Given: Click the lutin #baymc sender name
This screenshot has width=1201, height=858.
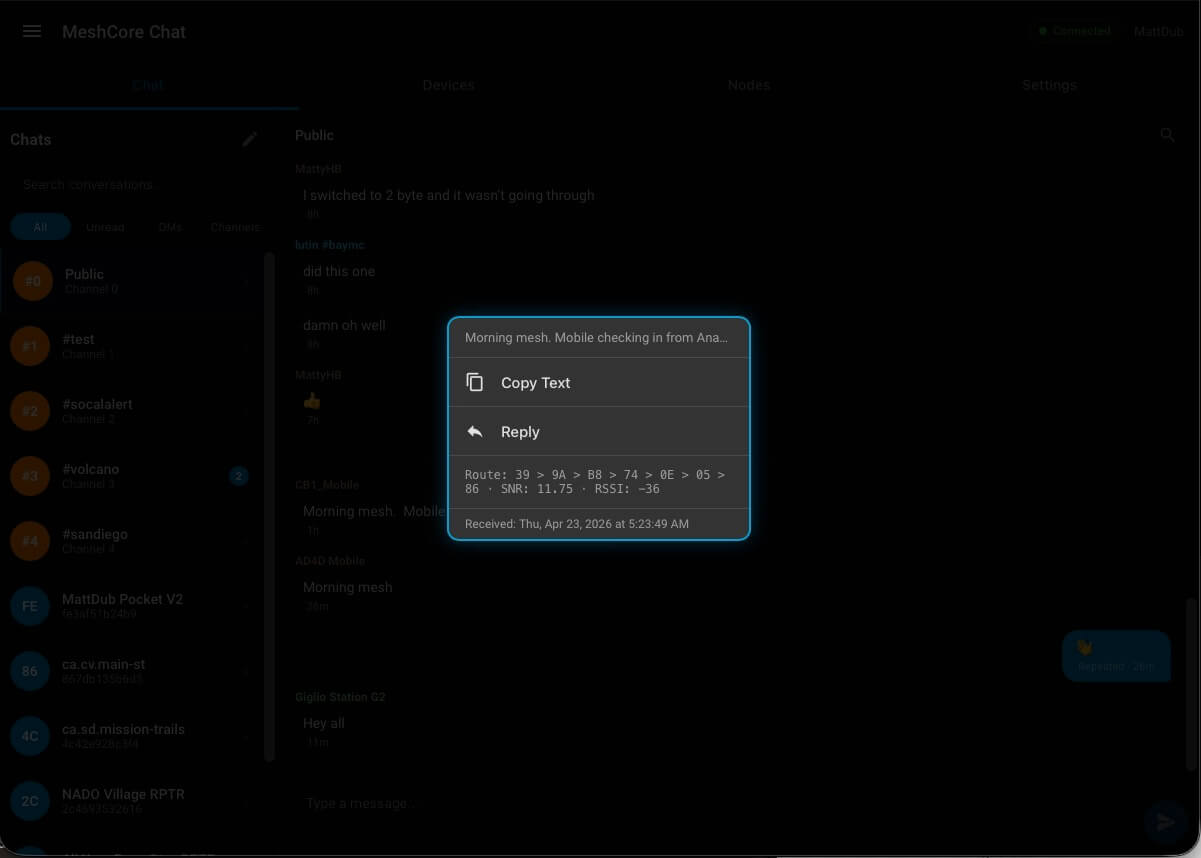Looking at the screenshot, I should point(329,245).
